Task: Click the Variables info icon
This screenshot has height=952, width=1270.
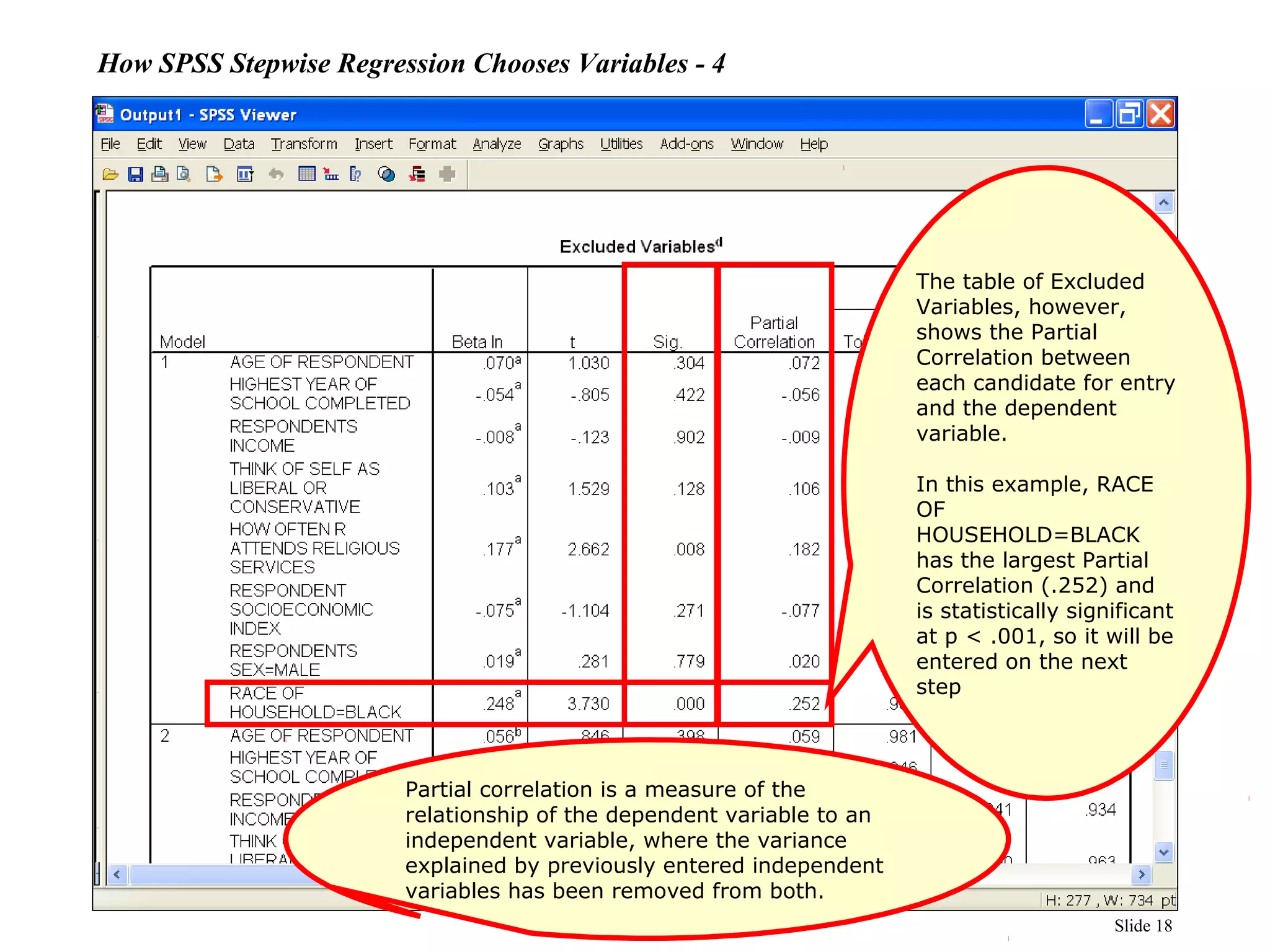Action: click(355, 174)
